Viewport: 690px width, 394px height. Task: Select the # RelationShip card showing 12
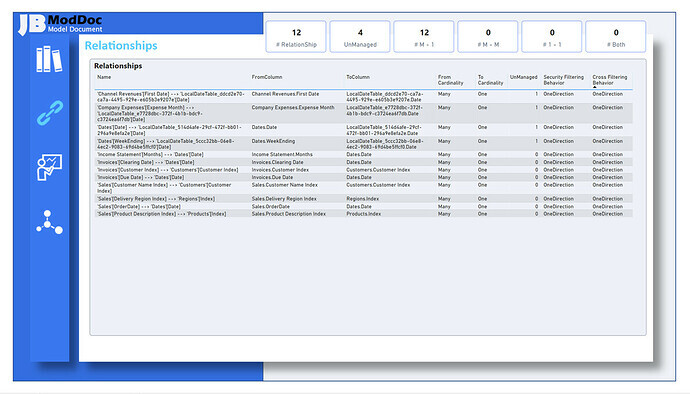(x=296, y=37)
